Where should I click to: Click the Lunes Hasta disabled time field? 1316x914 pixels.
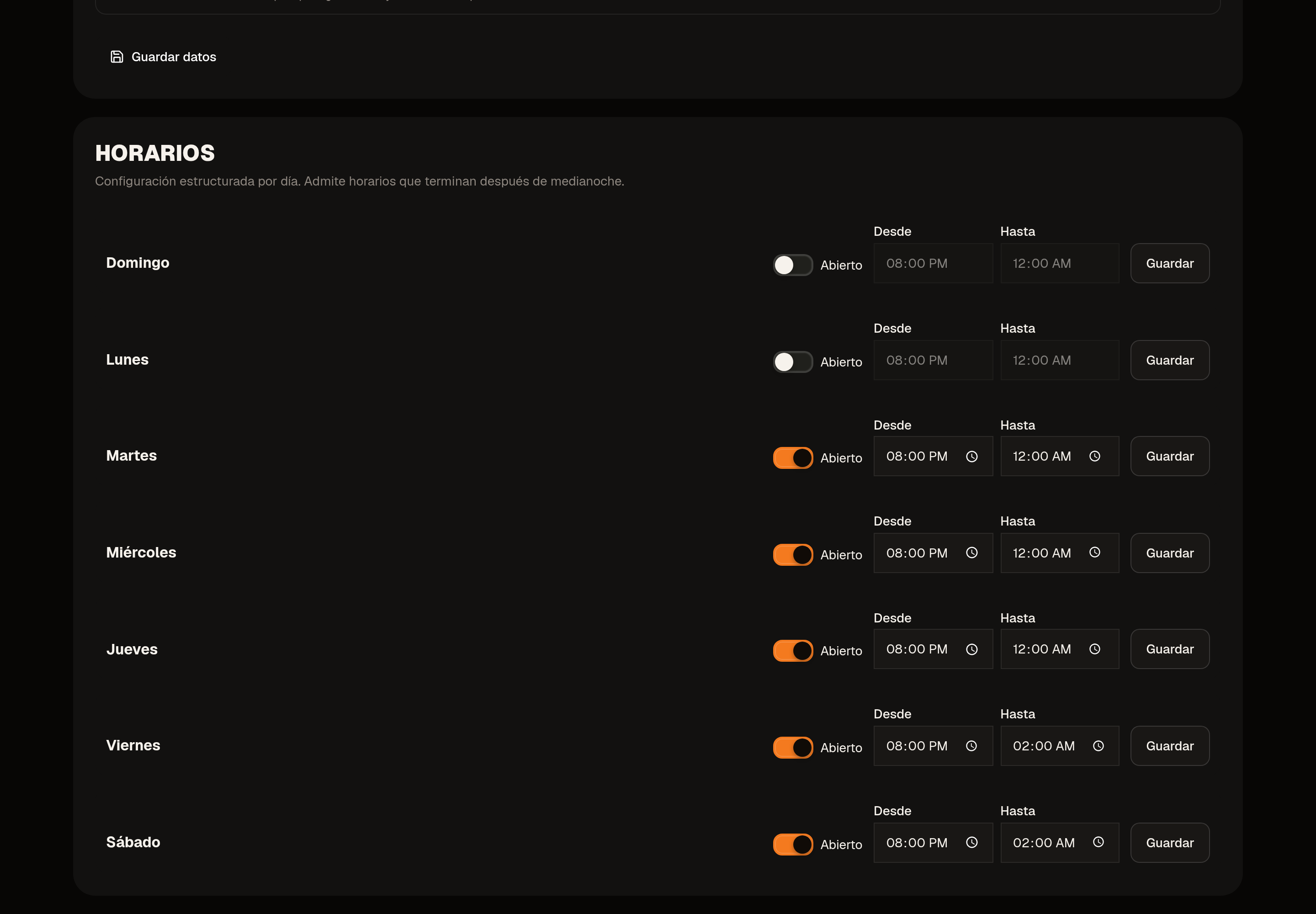[1060, 360]
